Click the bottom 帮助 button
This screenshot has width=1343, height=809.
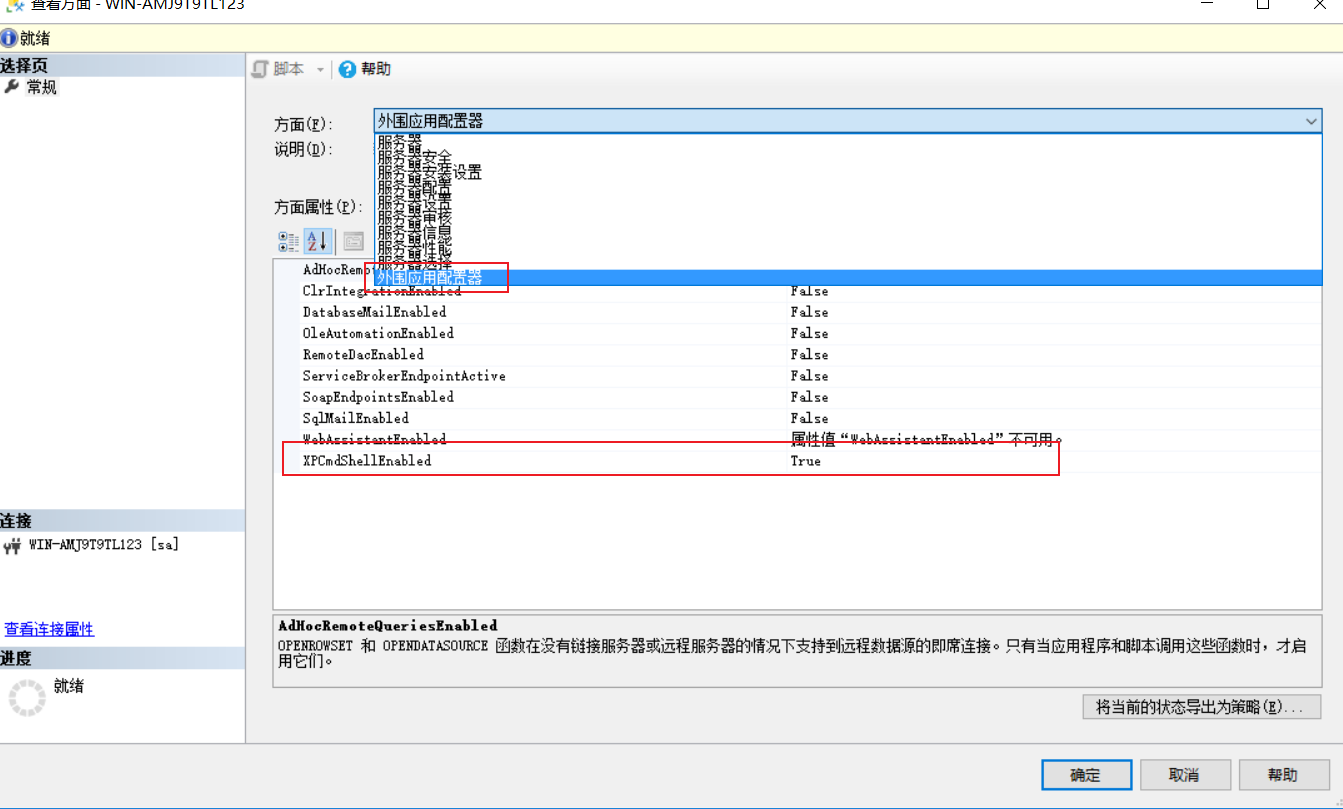click(x=1283, y=775)
